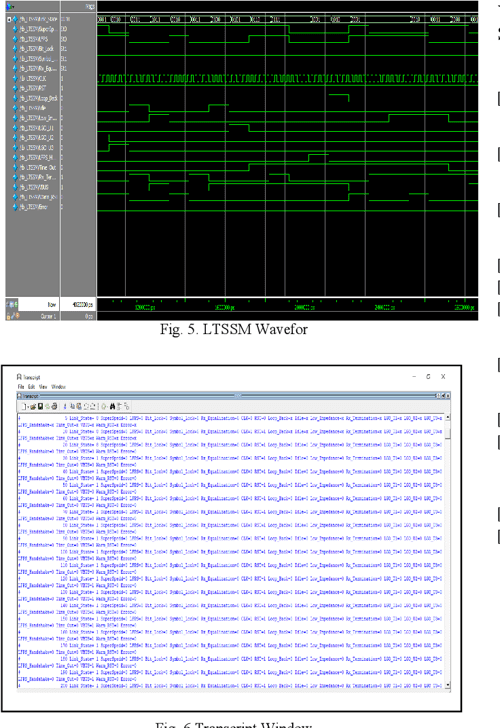Click the Open folder toolbar icon in Transcript

tap(33, 406)
